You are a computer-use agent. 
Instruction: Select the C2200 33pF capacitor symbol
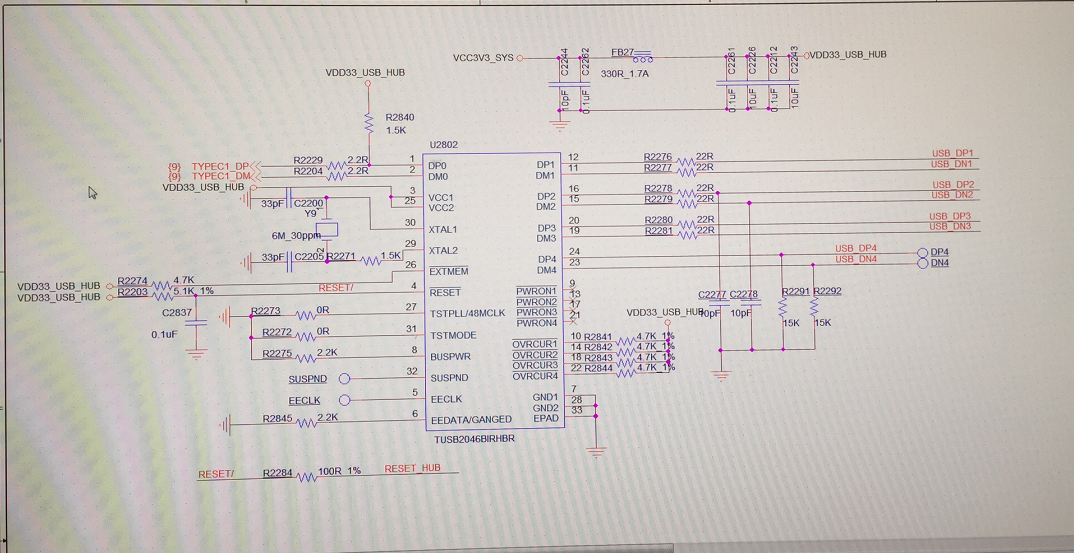pyautogui.click(x=289, y=199)
